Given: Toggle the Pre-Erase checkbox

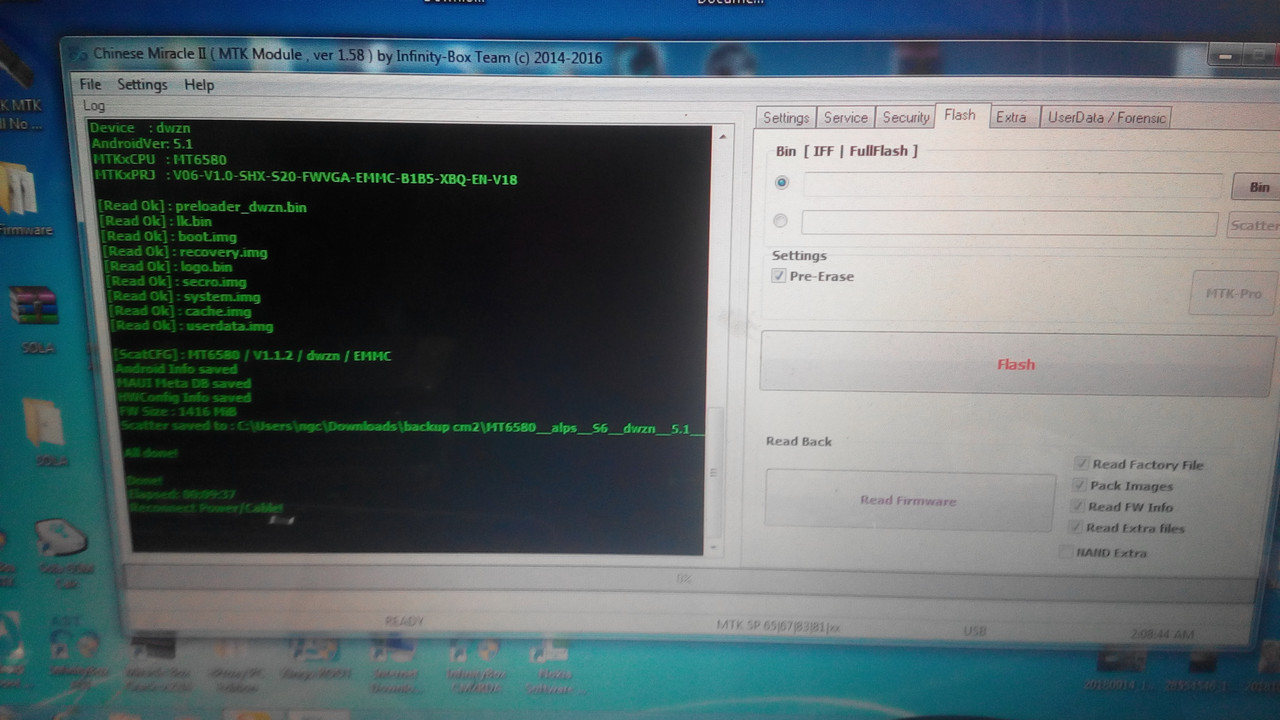Looking at the screenshot, I should (779, 276).
